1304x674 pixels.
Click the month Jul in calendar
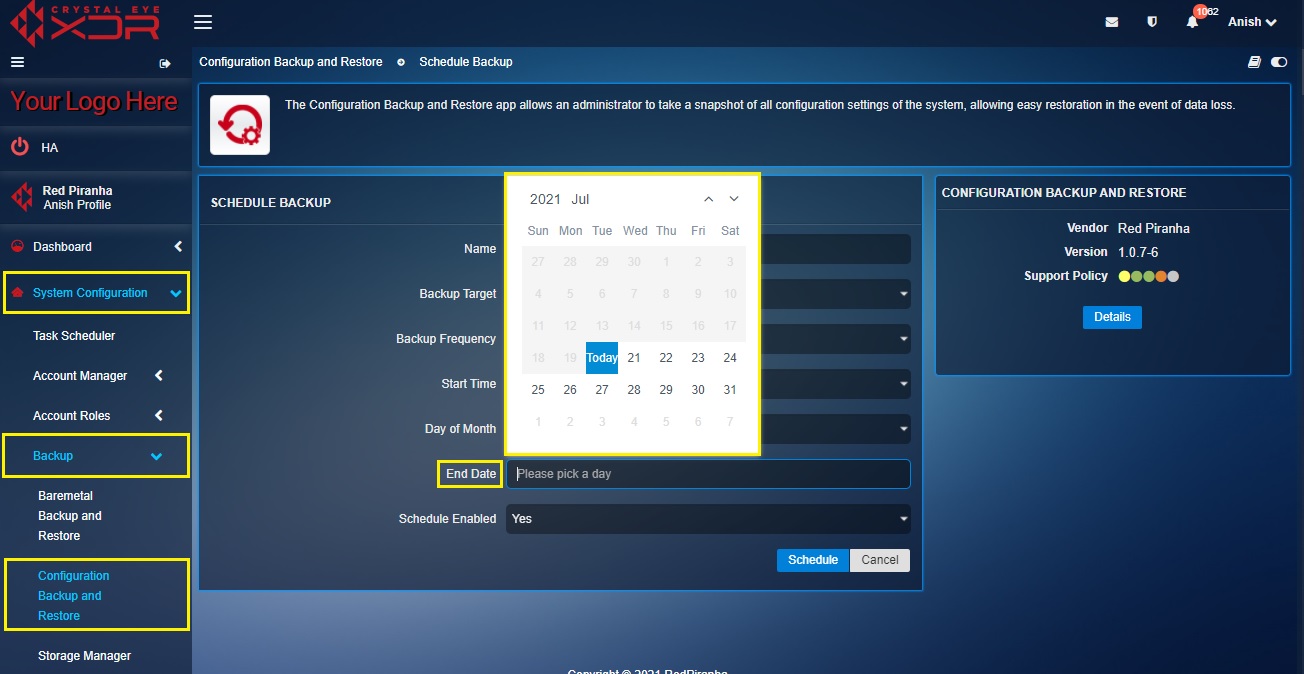(580, 199)
